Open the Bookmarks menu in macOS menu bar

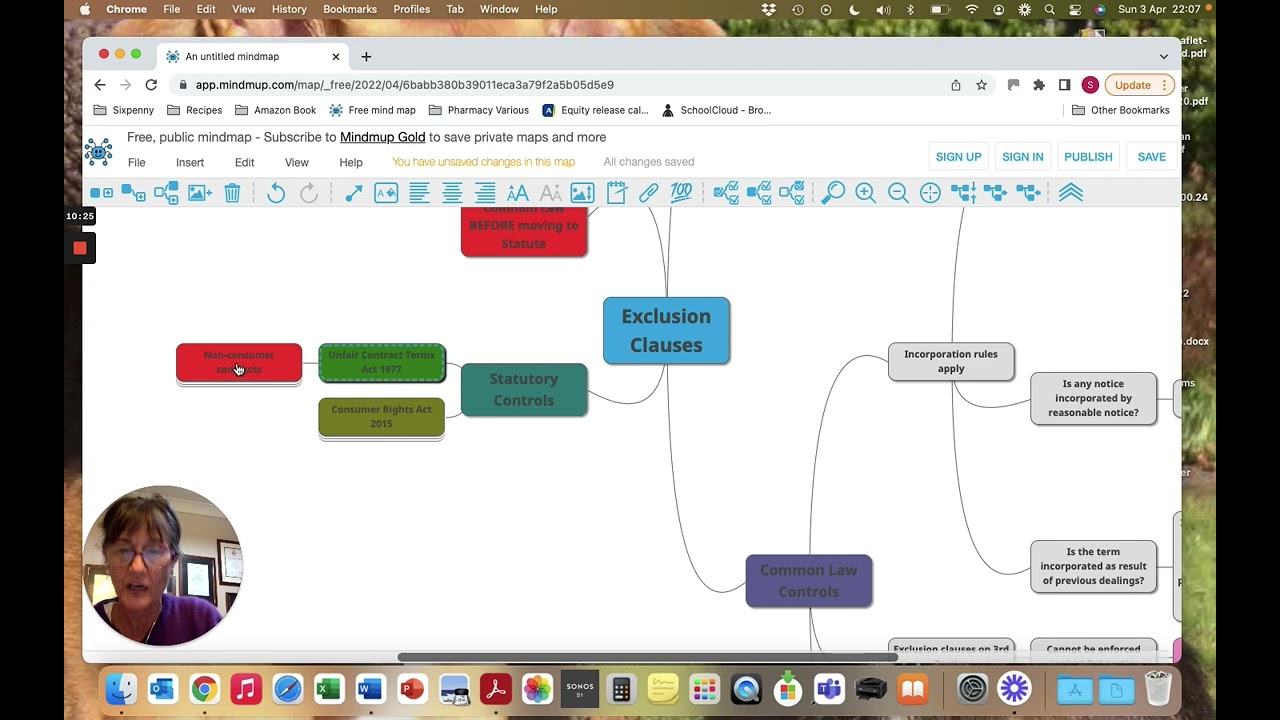click(x=350, y=9)
